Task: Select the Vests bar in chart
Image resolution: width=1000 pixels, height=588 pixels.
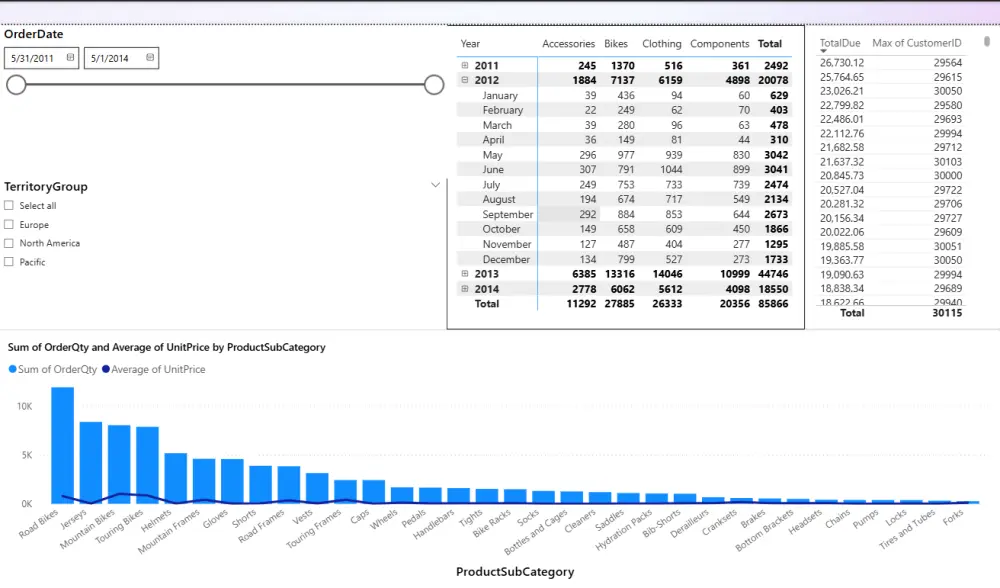Action: (x=317, y=488)
